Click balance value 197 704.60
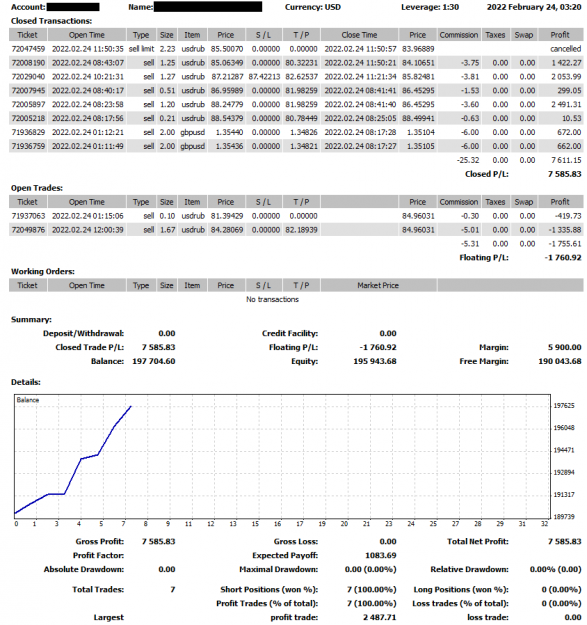The width and height of the screenshot is (587, 625). (154, 362)
